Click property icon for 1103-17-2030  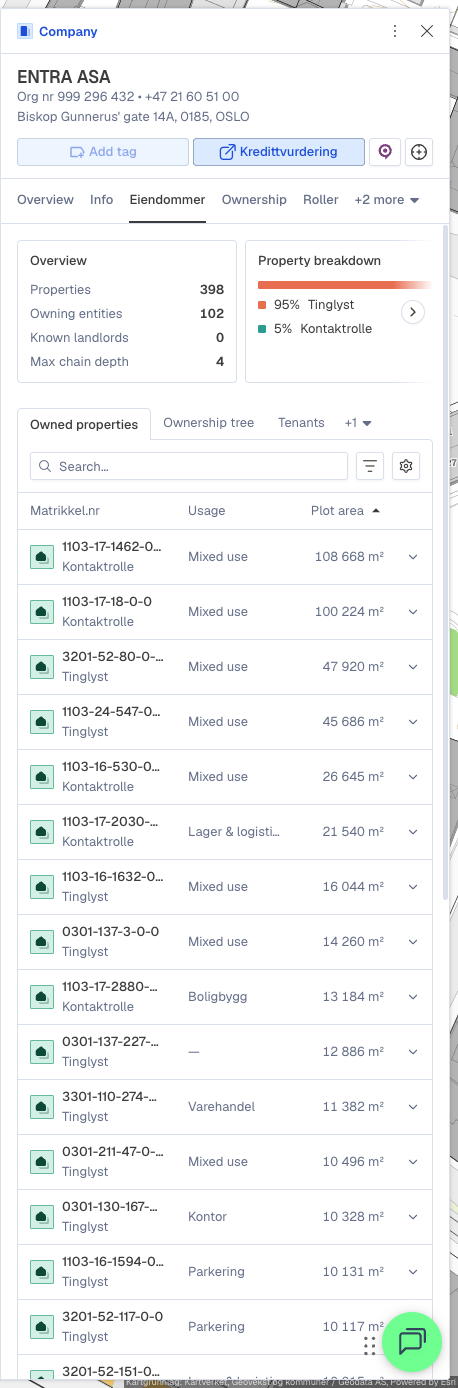coord(42,832)
